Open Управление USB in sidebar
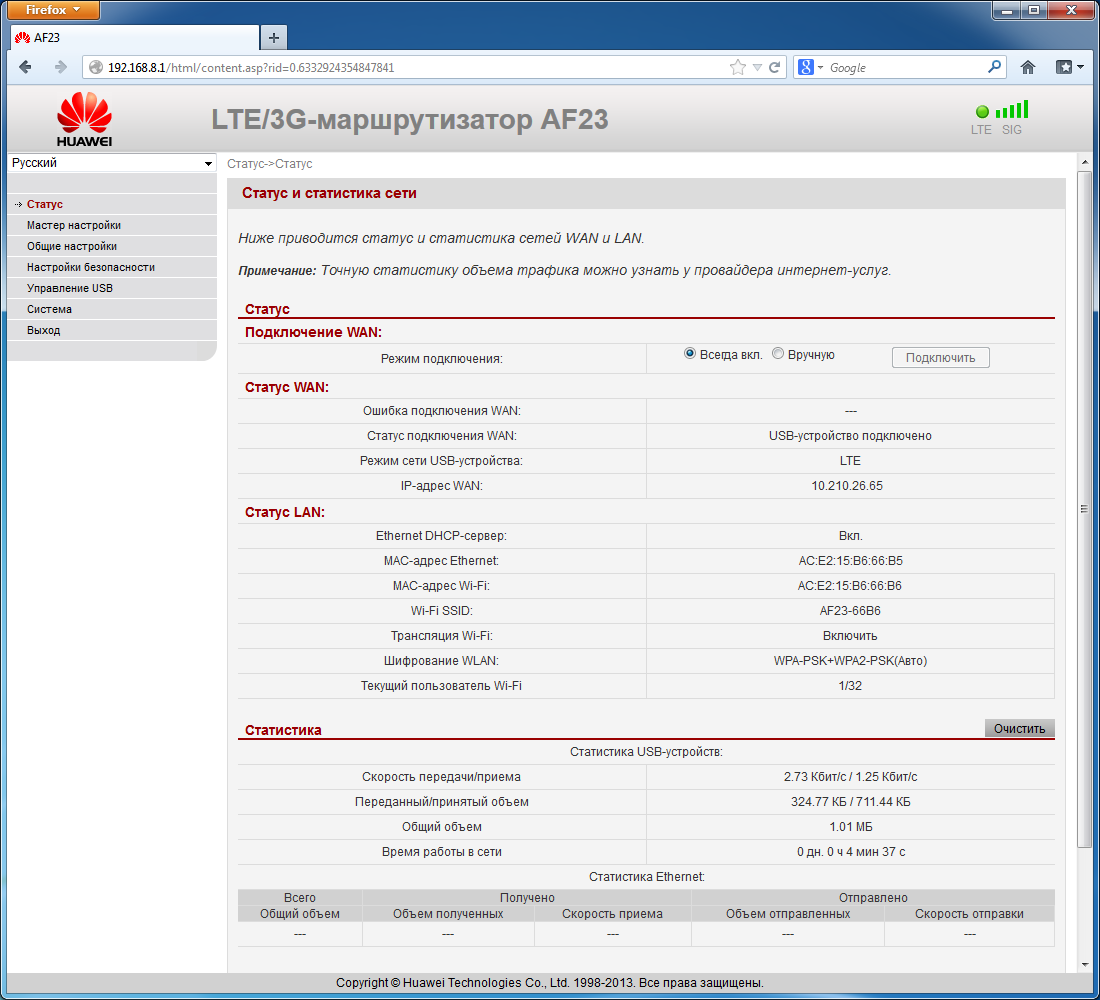This screenshot has height=1000, width=1100. pyautogui.click(x=69, y=288)
